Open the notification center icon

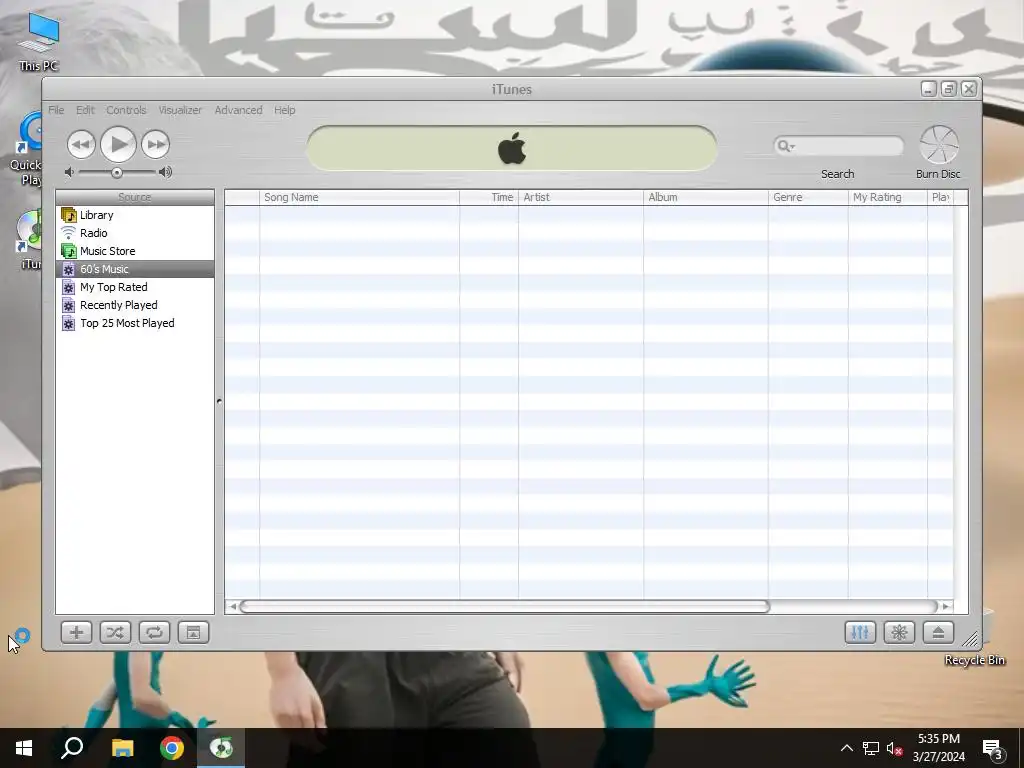click(993, 750)
